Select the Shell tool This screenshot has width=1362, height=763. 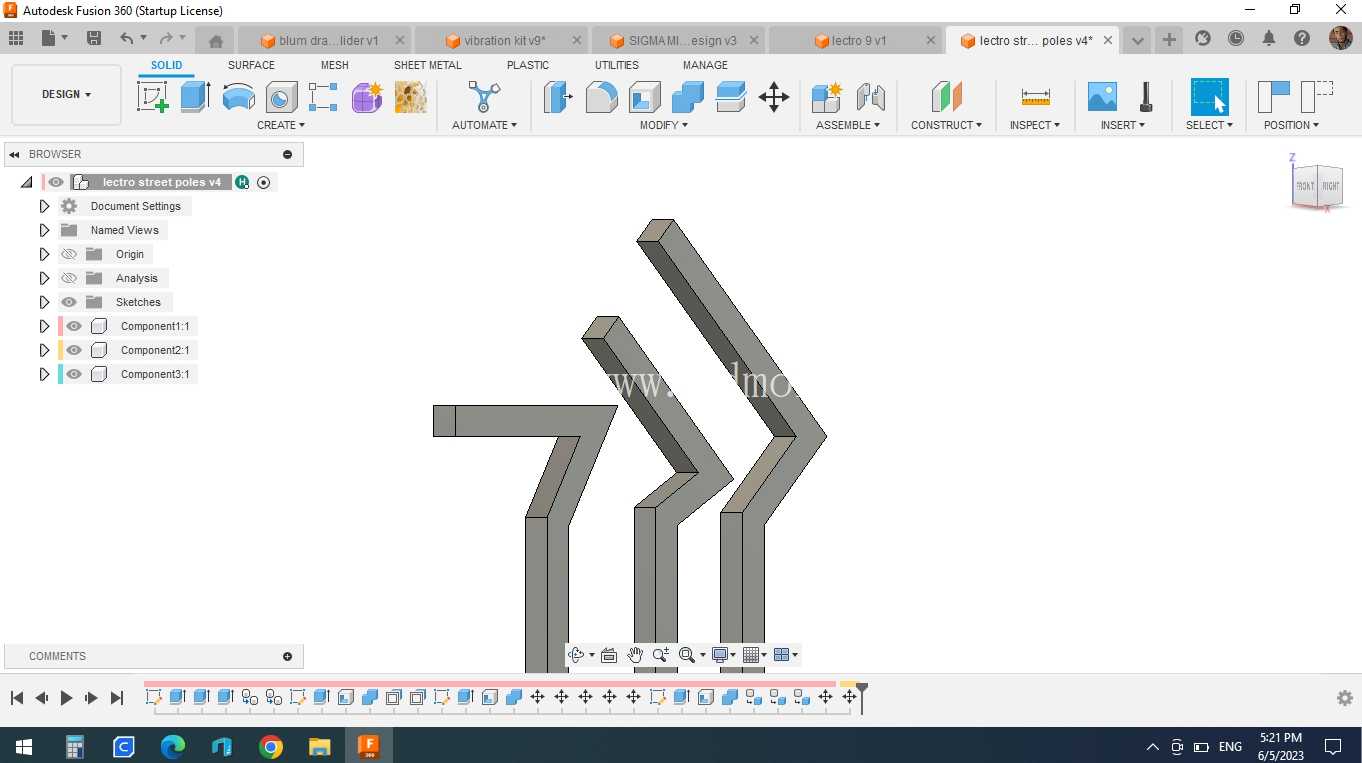point(645,97)
